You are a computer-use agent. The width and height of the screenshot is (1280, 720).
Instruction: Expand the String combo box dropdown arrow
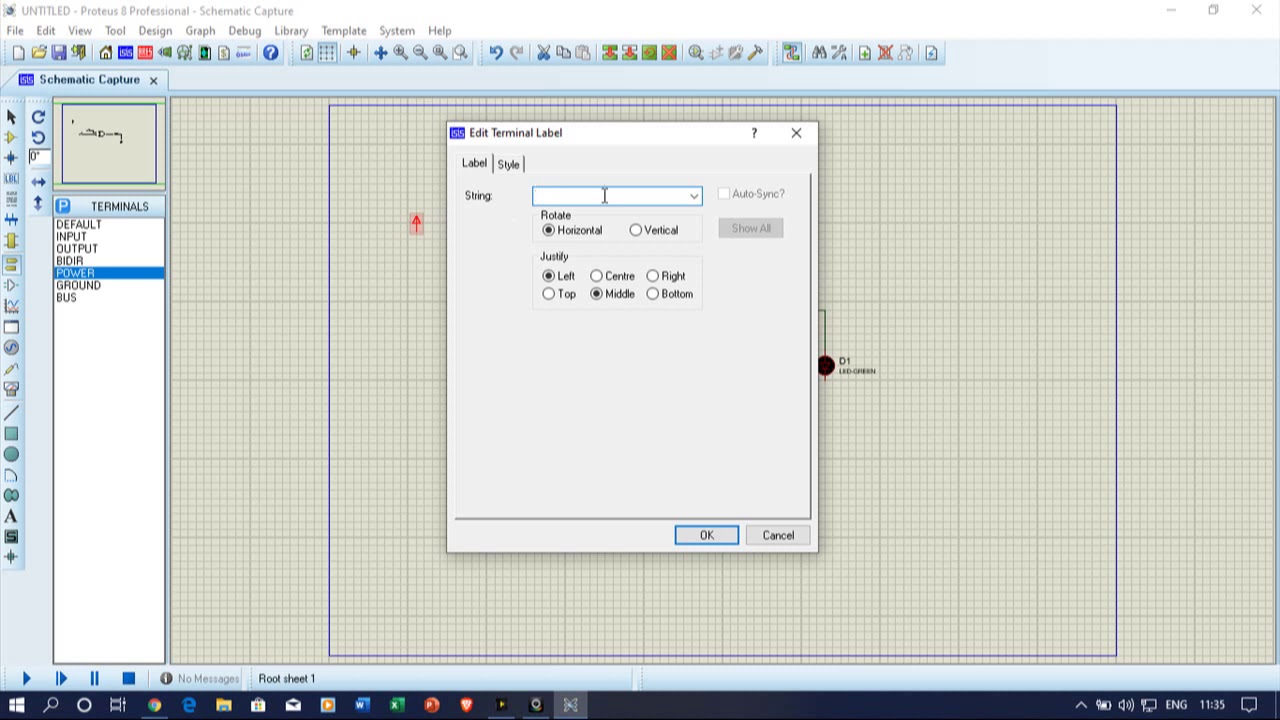pyautogui.click(x=693, y=196)
